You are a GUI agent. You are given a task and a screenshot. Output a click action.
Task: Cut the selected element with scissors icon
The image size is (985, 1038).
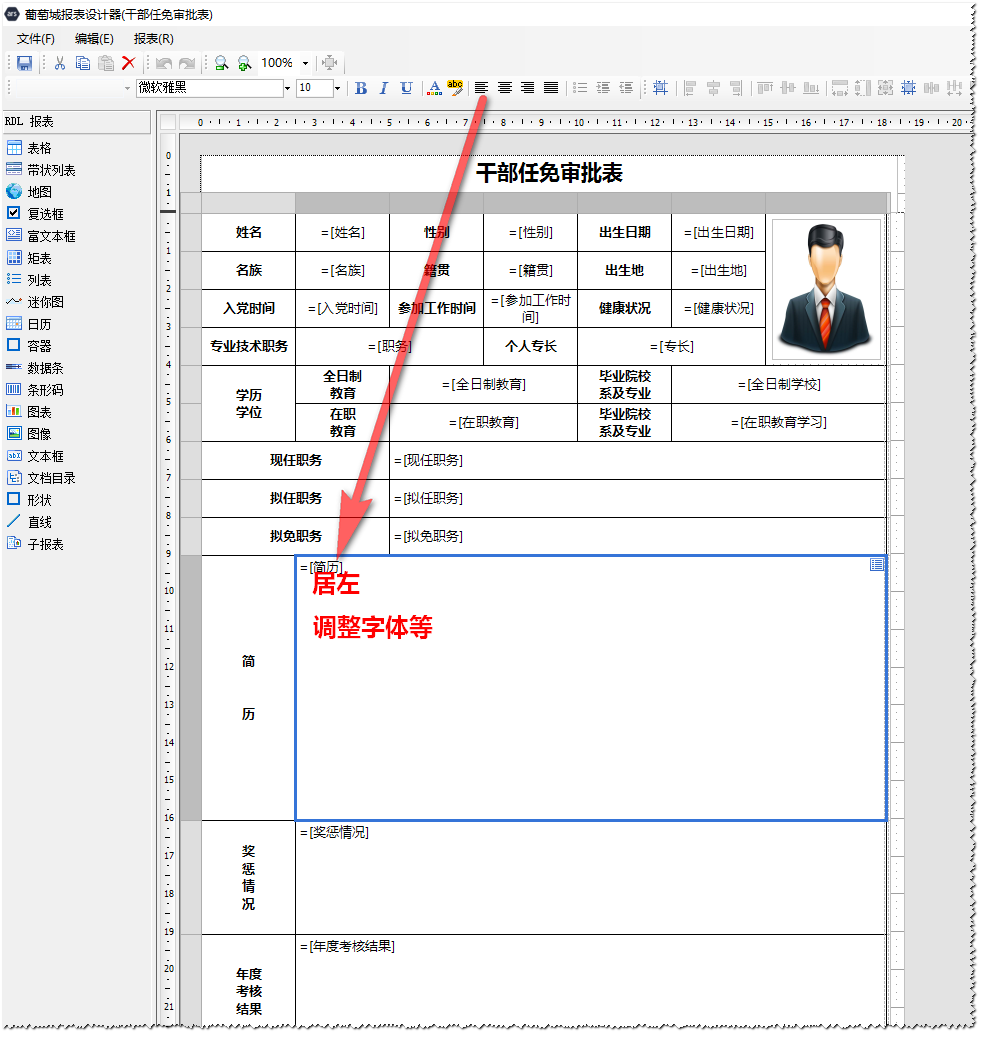click(60, 64)
